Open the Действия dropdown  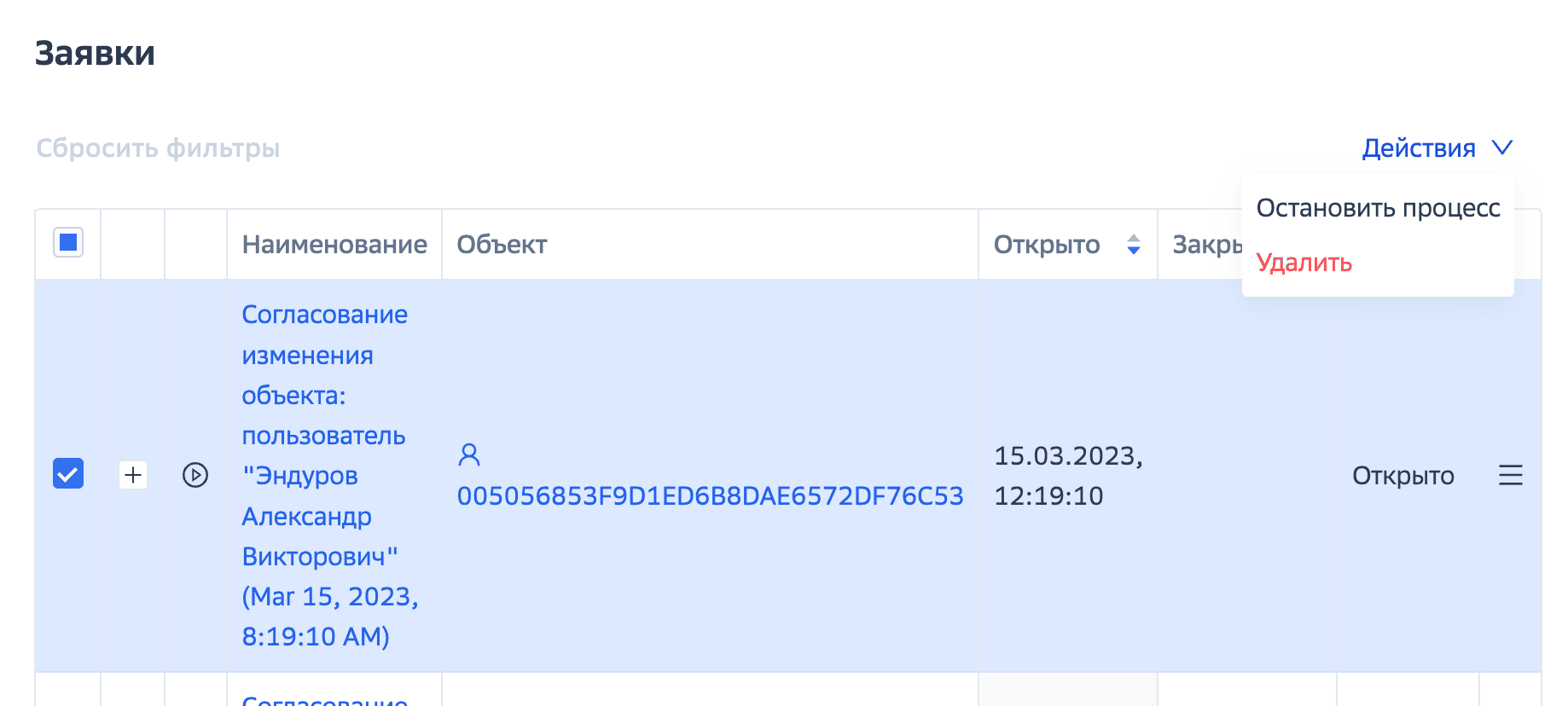[x=1418, y=148]
